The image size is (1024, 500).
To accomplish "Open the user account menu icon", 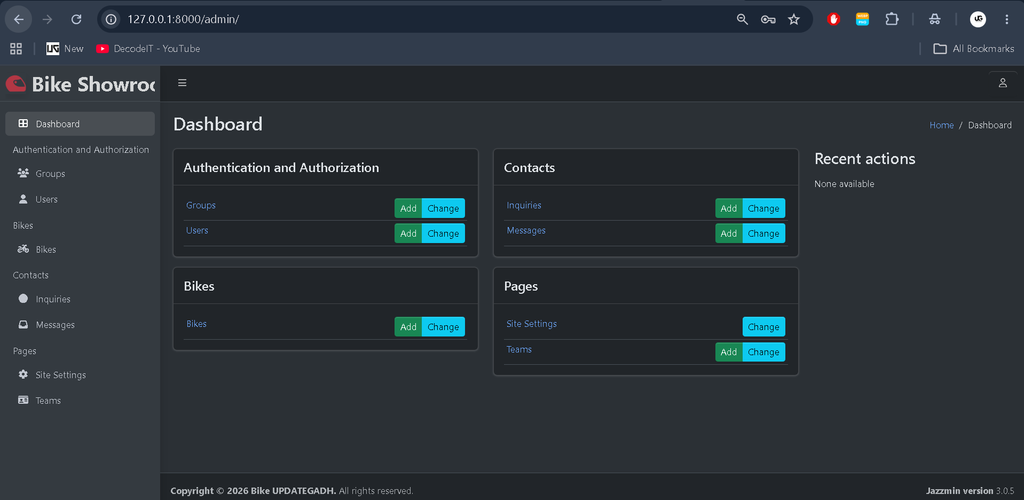I will pos(1002,83).
